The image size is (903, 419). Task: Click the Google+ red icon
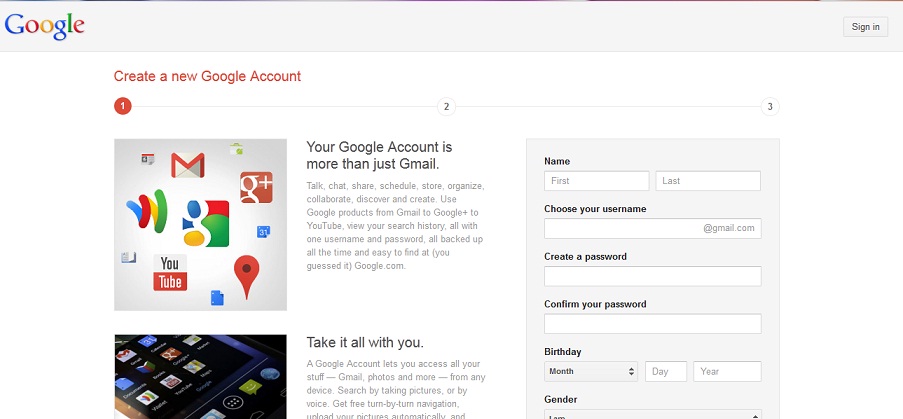click(x=256, y=187)
